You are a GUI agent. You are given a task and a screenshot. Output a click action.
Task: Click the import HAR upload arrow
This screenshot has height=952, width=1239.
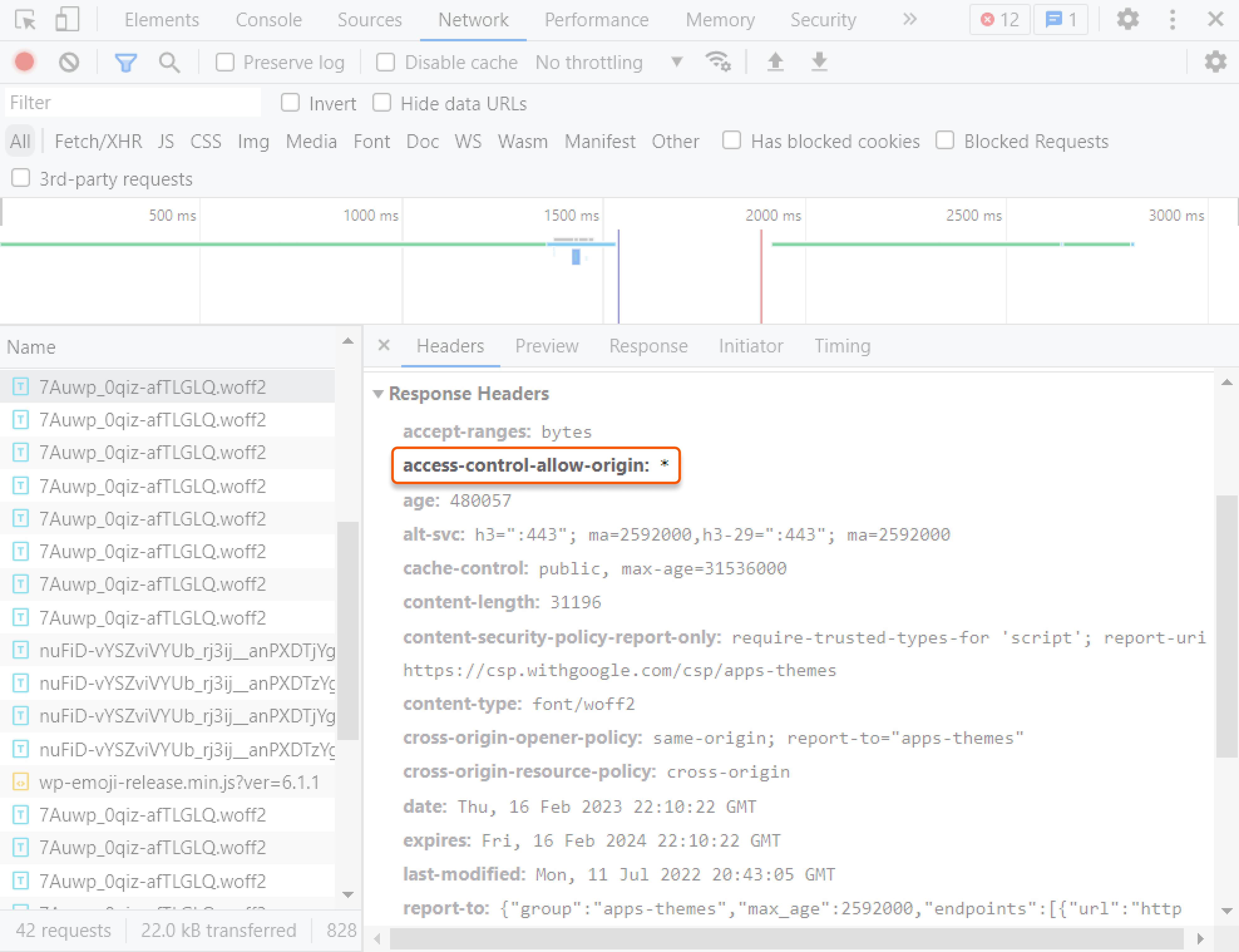point(775,61)
